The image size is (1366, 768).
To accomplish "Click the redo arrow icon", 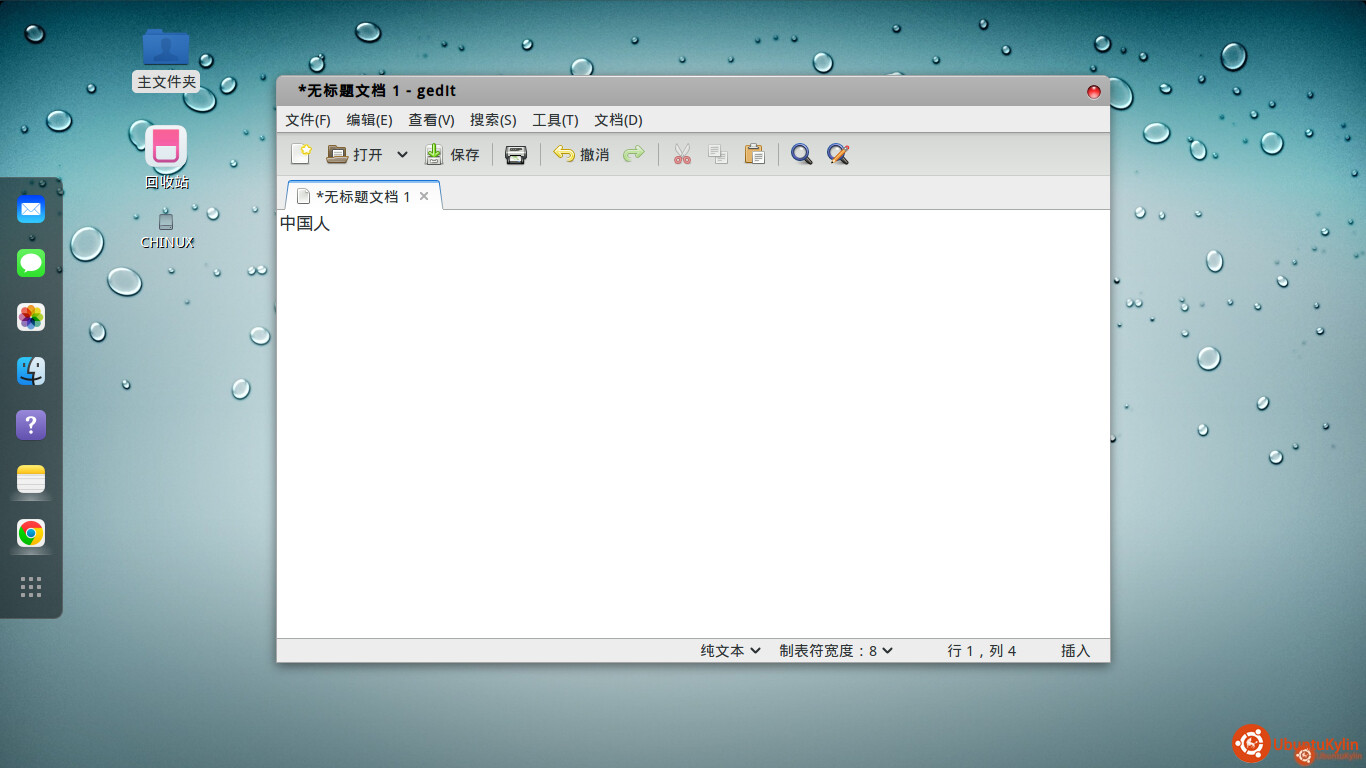I will (634, 154).
